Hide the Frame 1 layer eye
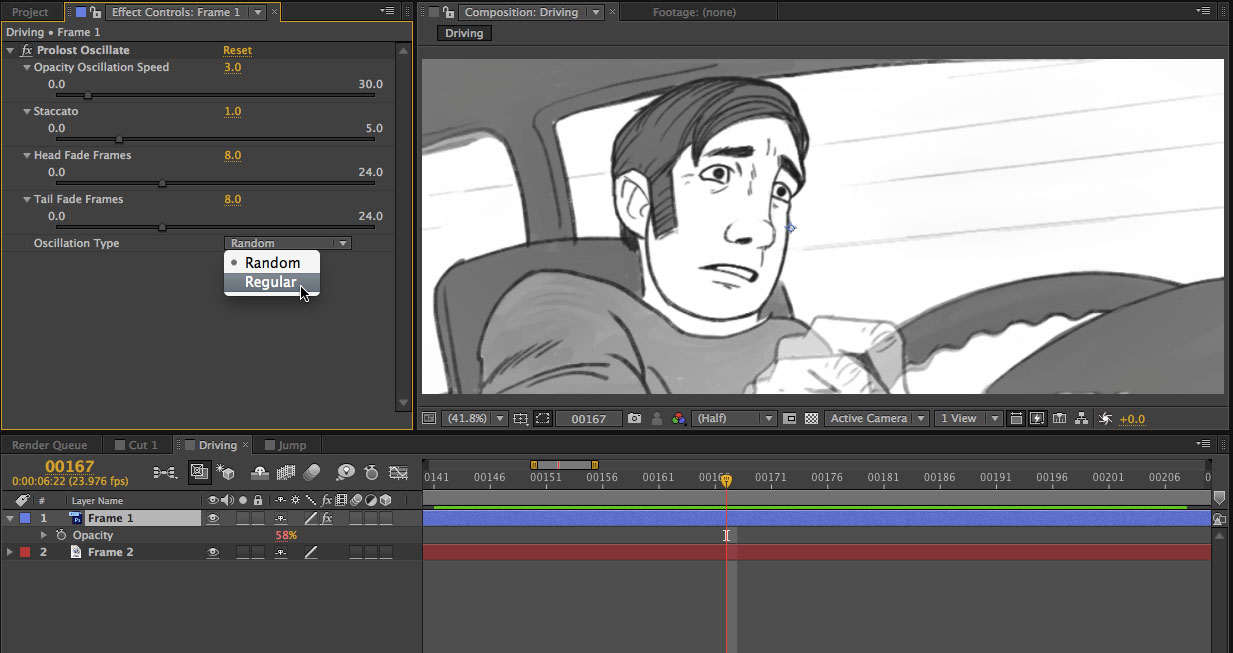Image resolution: width=1233 pixels, height=653 pixels. coord(213,519)
